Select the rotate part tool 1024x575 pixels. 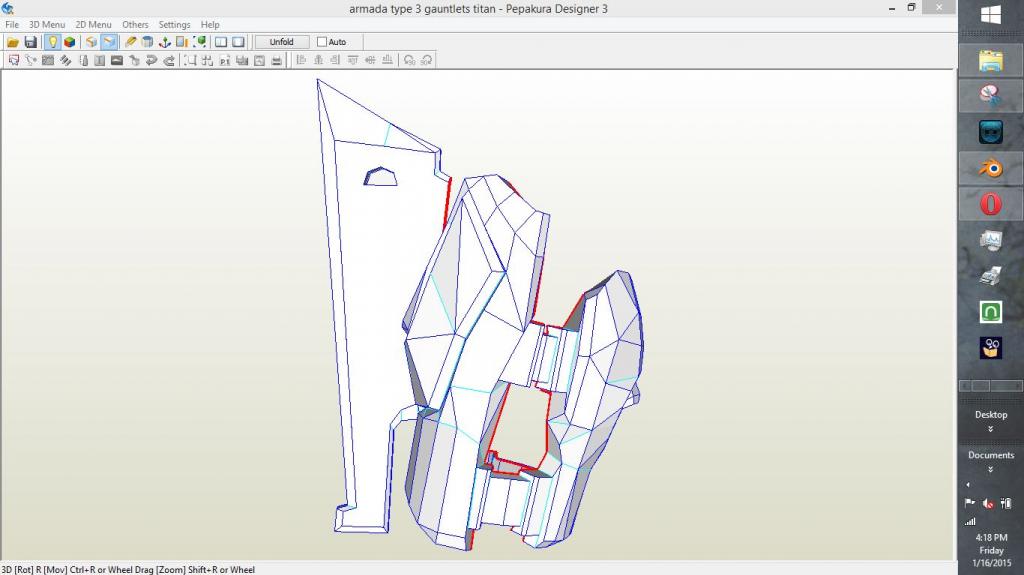(x=31, y=60)
